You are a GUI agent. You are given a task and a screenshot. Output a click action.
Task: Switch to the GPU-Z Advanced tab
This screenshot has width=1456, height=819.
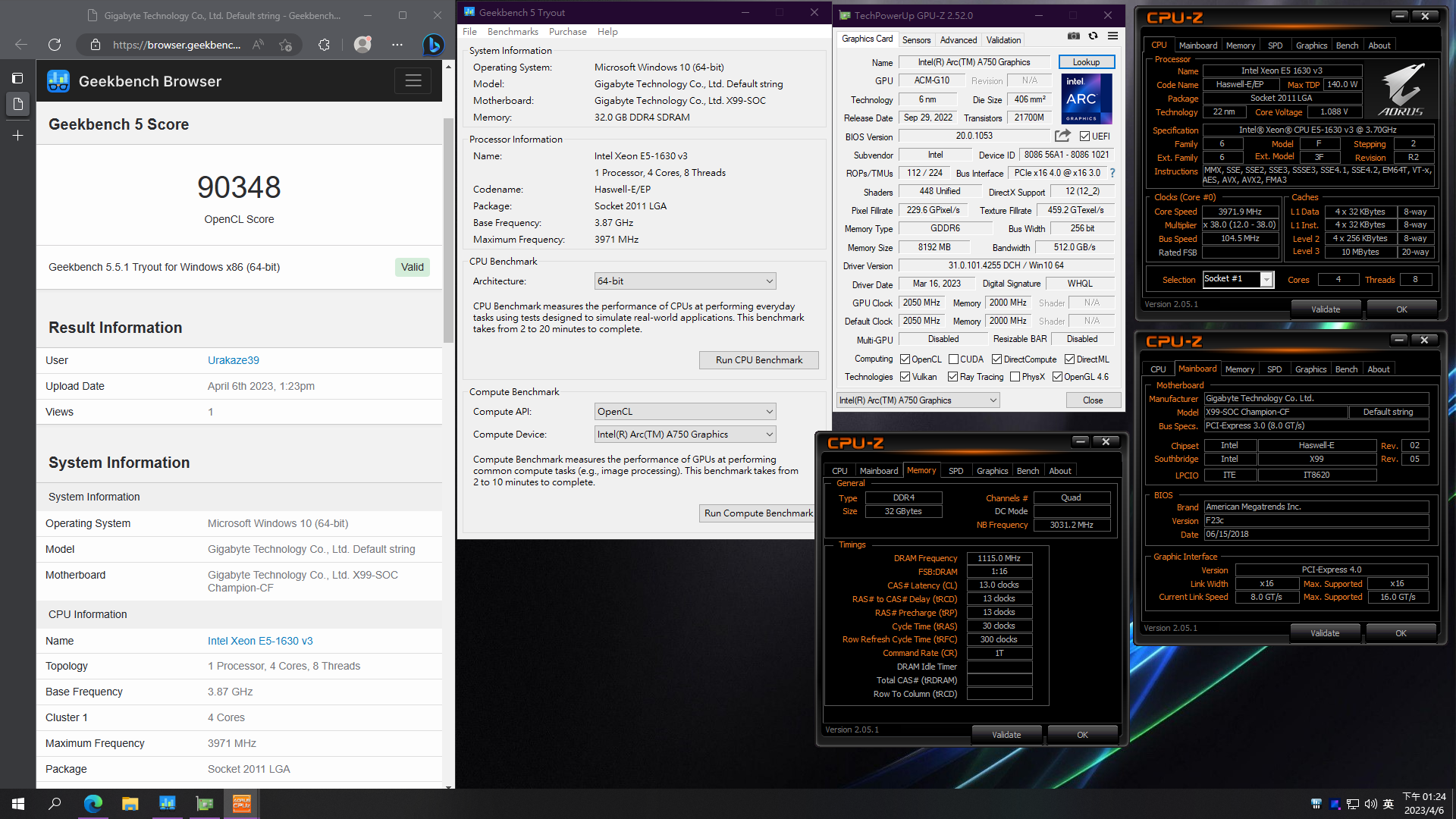[959, 40]
